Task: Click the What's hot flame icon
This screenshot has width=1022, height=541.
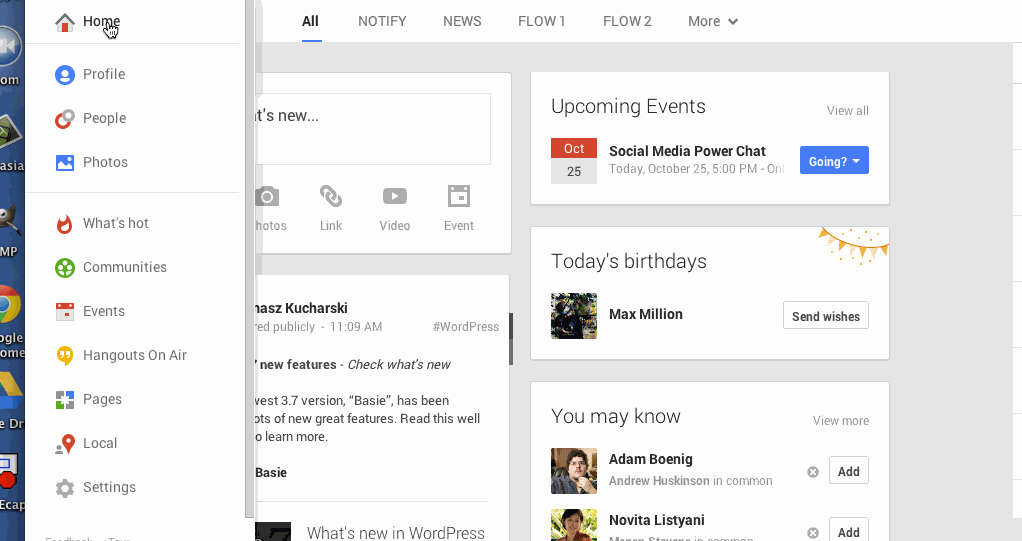Action: [x=65, y=224]
